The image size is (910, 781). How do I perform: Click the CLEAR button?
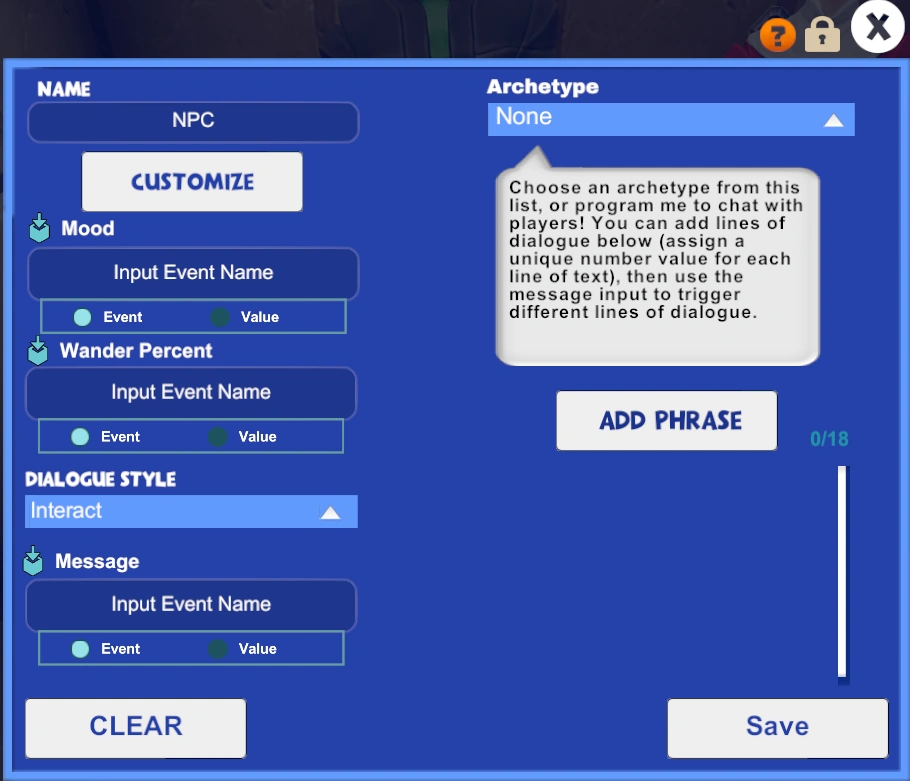[136, 728]
